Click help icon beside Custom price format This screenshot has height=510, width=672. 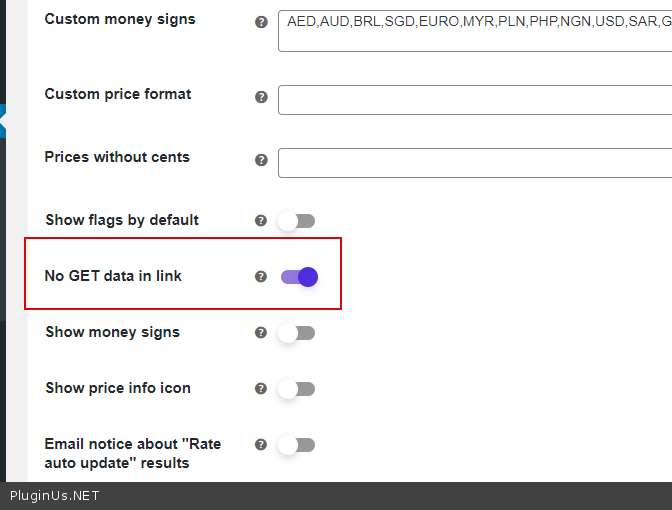coord(262,97)
